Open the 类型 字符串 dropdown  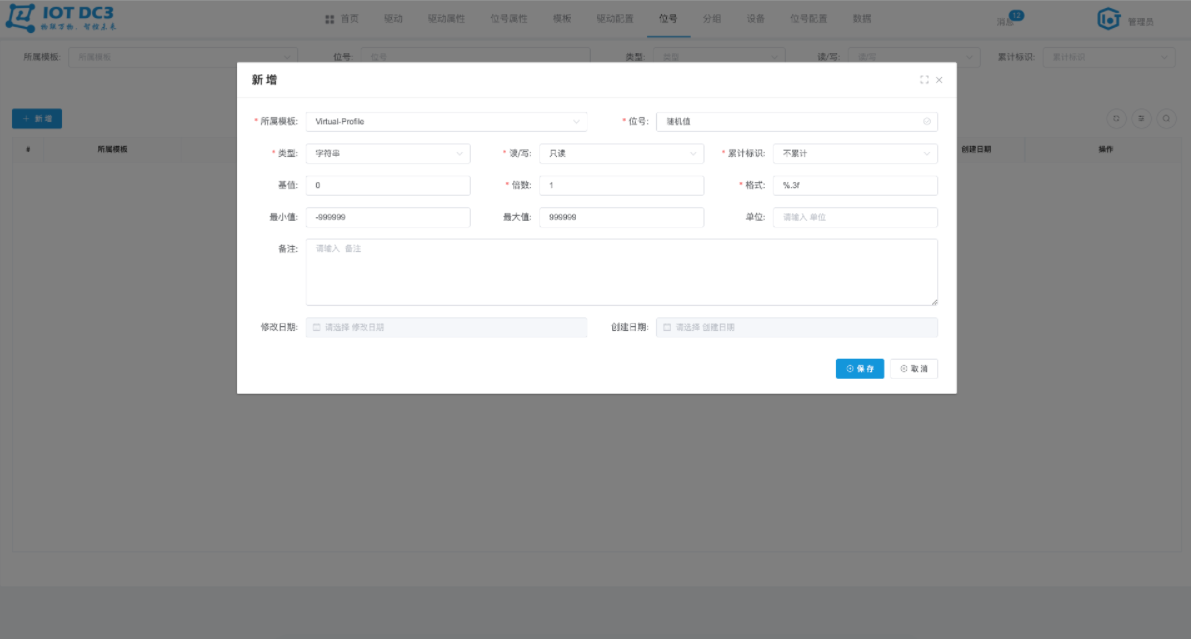tap(387, 153)
